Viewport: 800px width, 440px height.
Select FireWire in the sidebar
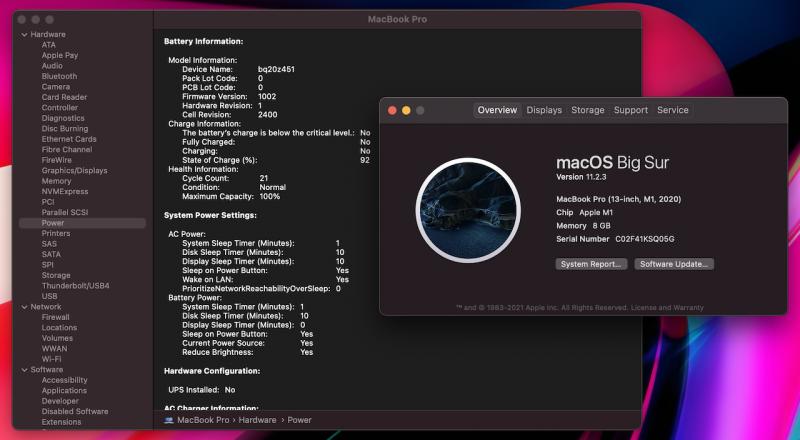point(57,160)
